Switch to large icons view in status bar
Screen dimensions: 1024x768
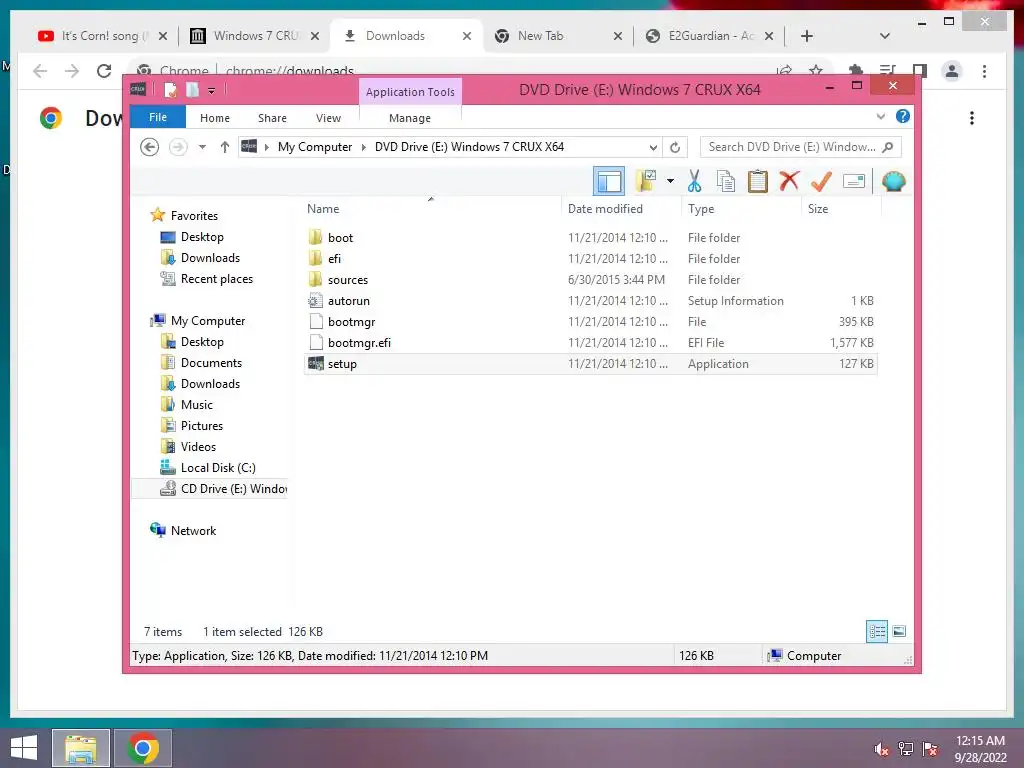click(x=899, y=632)
